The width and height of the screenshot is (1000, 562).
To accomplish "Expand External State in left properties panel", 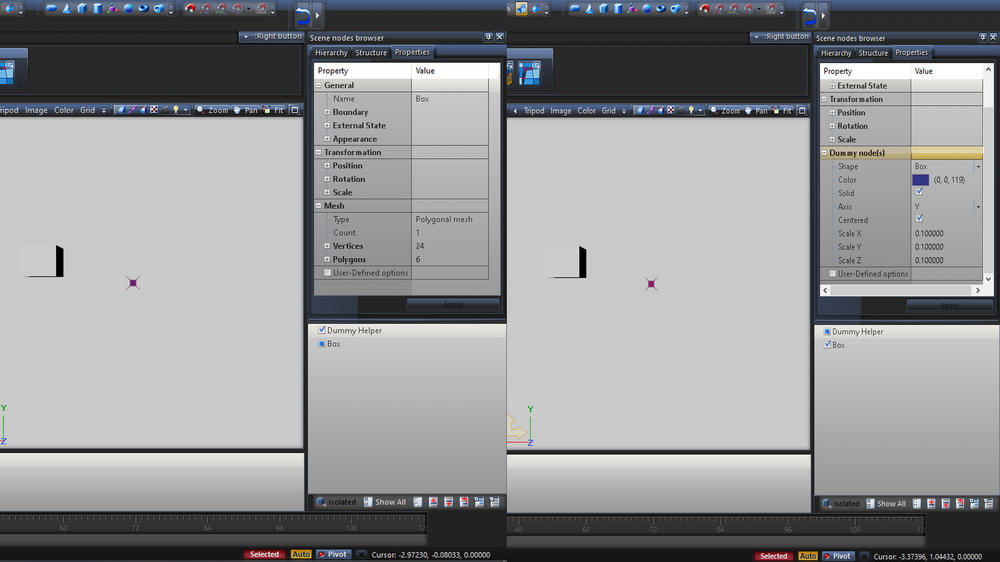I will pos(327,126).
